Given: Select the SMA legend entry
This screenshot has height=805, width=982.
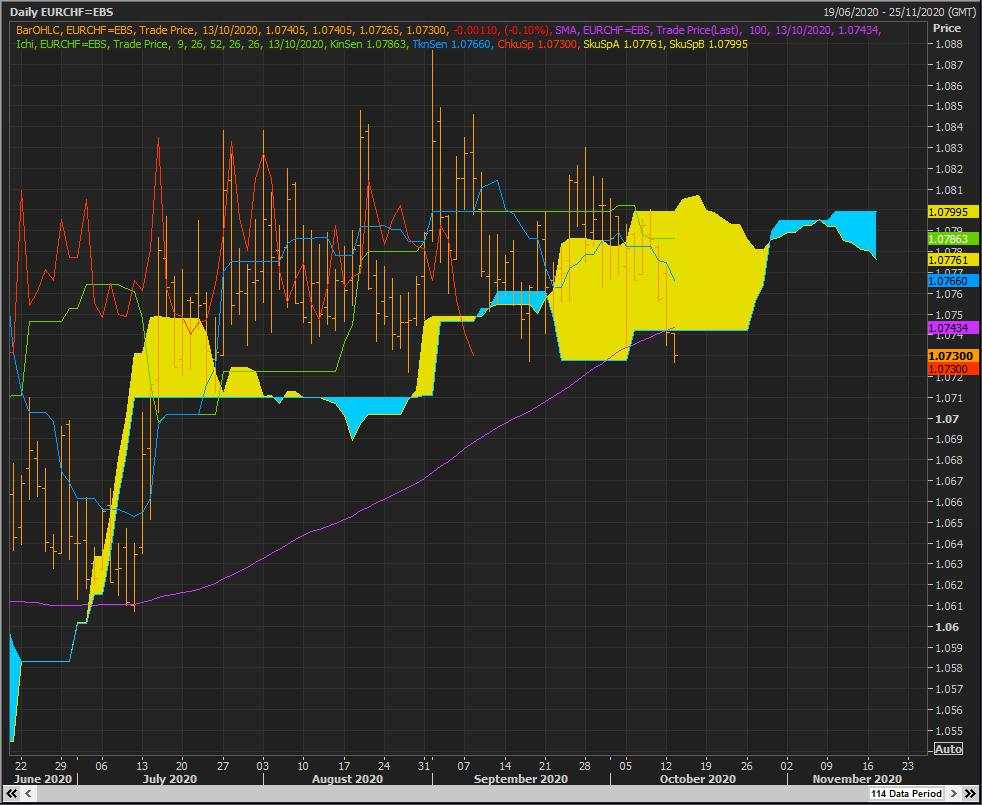Looking at the screenshot, I should pos(719,29).
